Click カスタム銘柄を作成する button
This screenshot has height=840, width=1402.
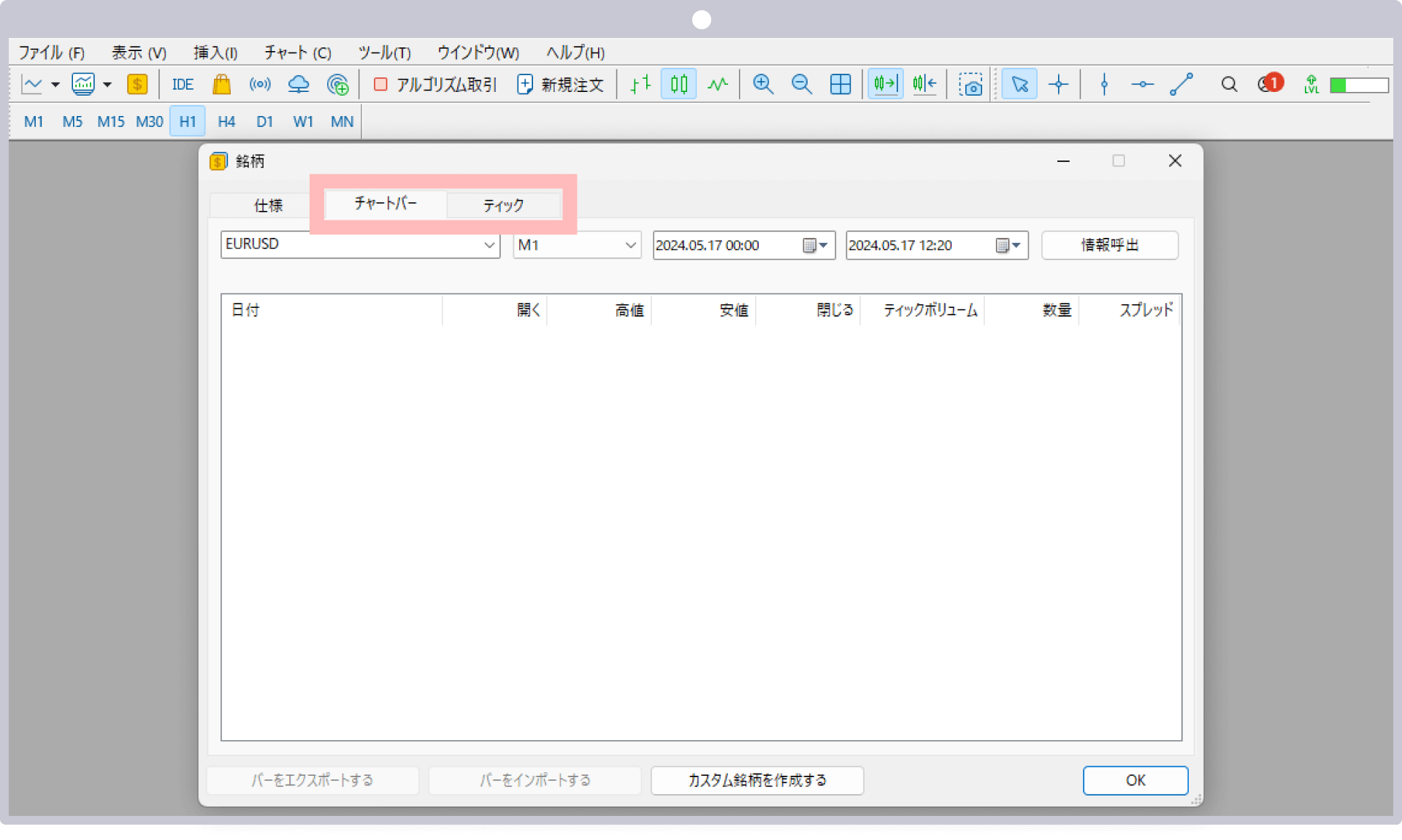pos(757,780)
